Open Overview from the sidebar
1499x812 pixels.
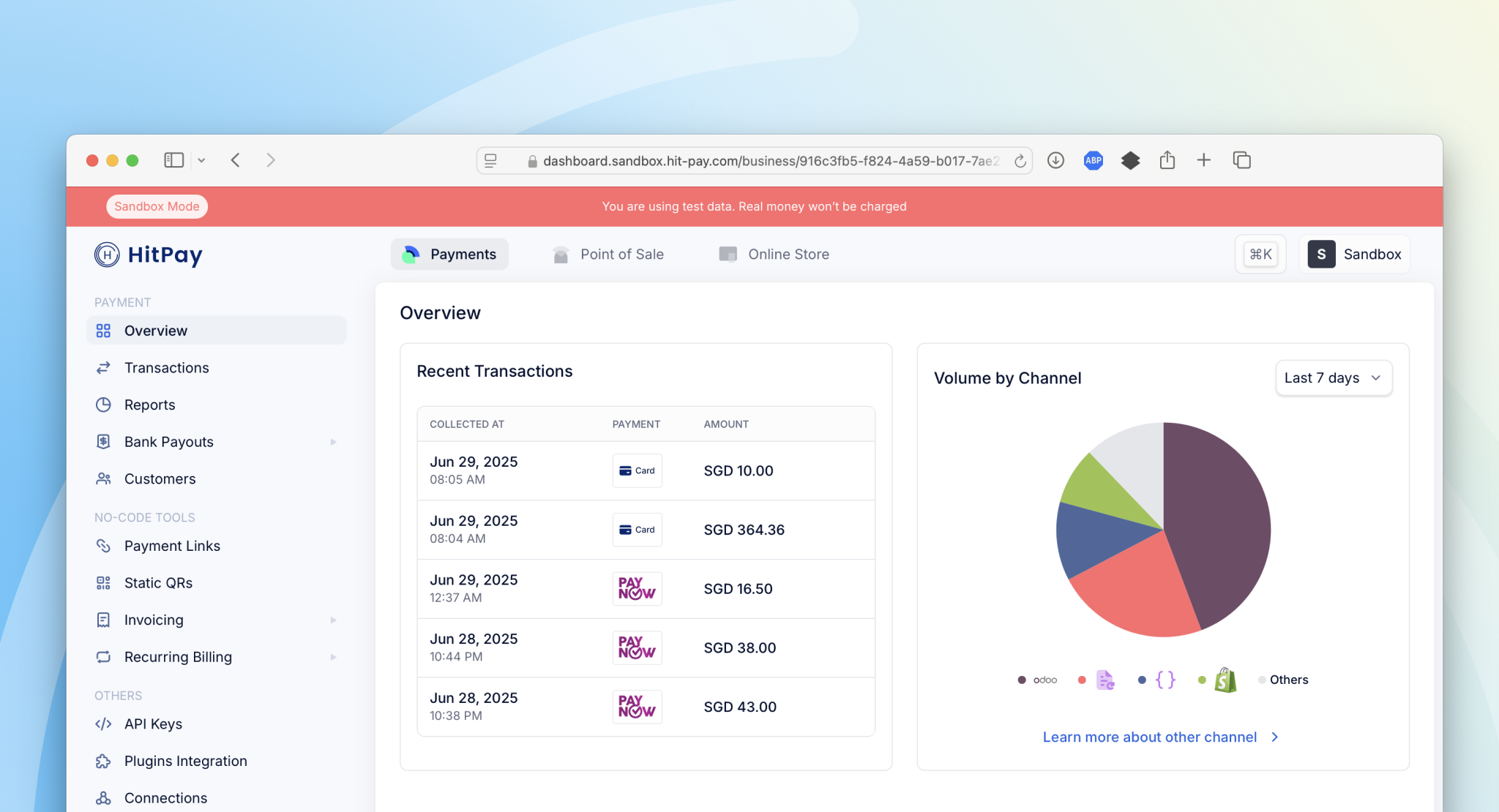(x=217, y=331)
